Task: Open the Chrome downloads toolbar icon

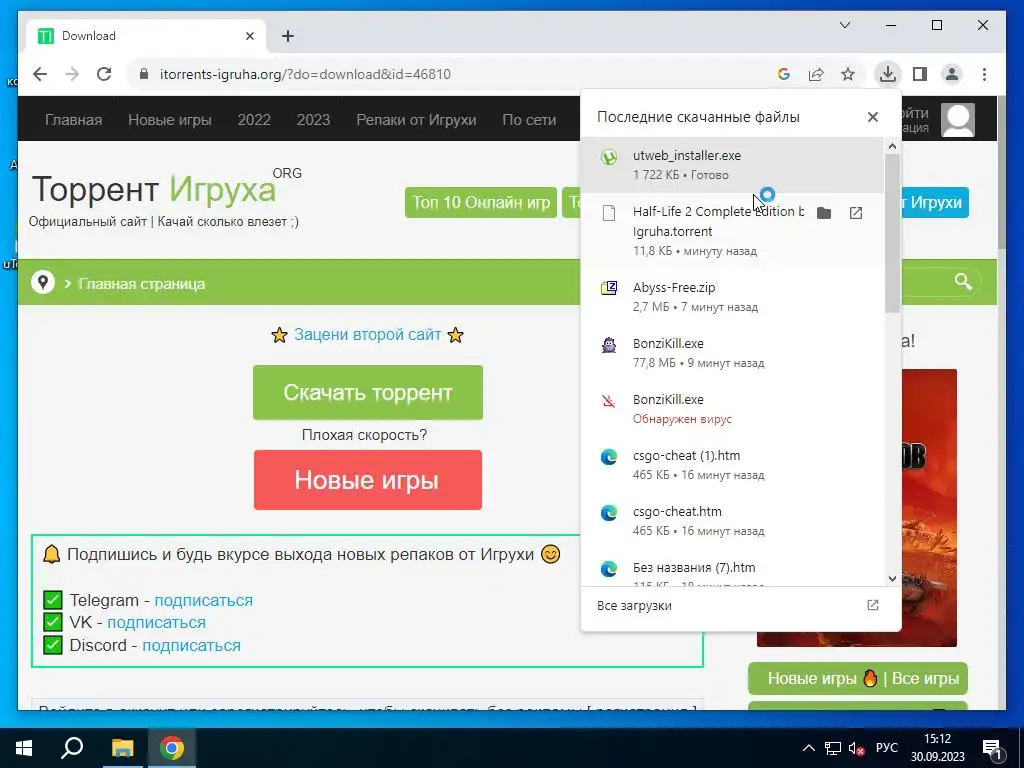Action: (888, 74)
